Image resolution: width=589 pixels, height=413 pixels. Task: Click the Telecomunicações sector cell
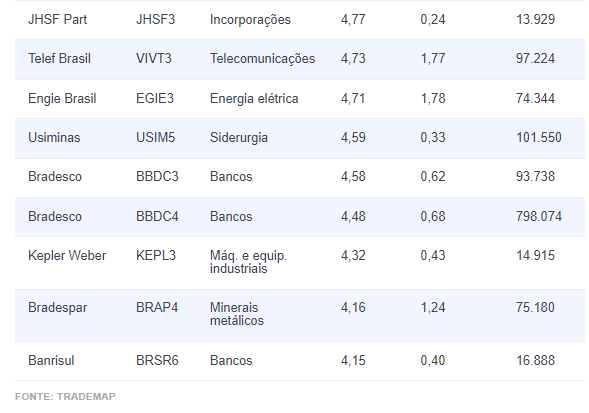tap(262, 59)
